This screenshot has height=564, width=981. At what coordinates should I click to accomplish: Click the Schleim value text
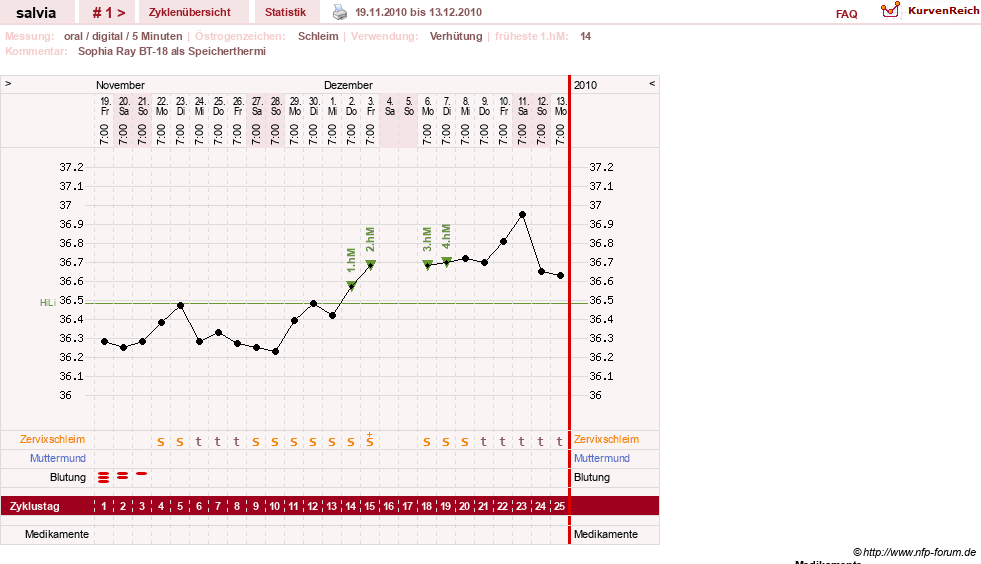pyautogui.click(x=318, y=36)
